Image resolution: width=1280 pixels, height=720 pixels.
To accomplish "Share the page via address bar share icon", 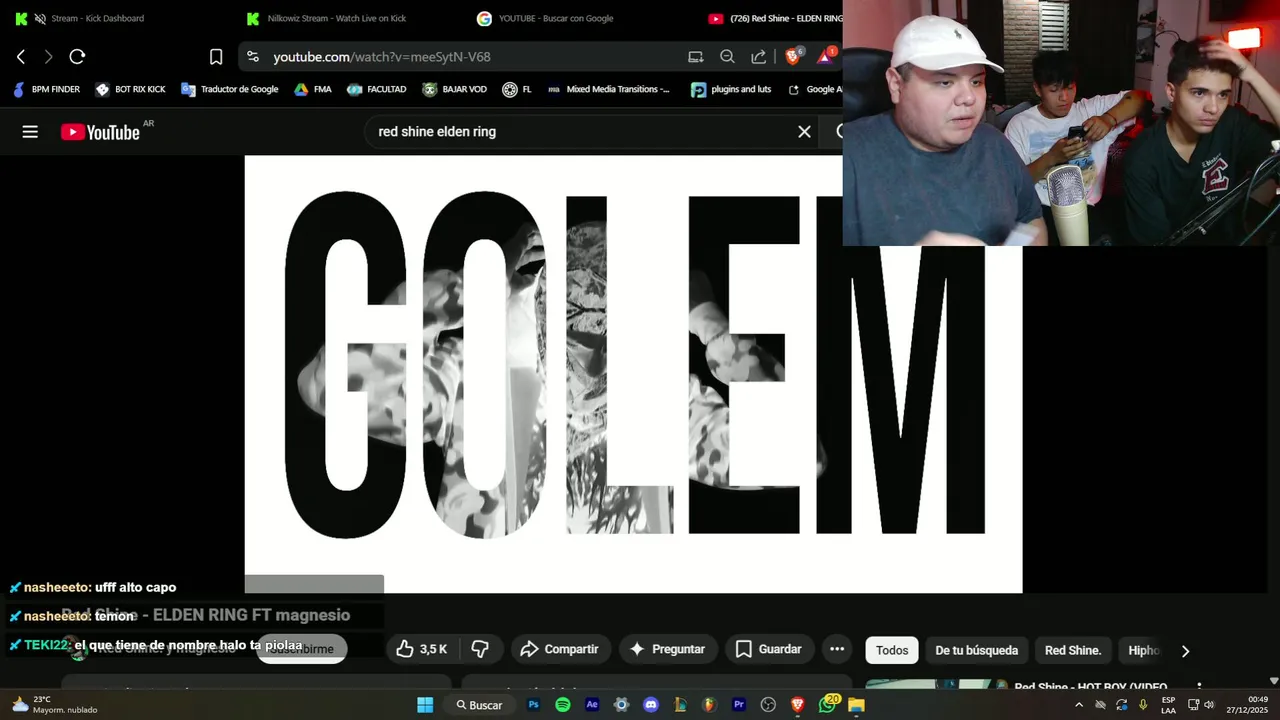I will (759, 57).
